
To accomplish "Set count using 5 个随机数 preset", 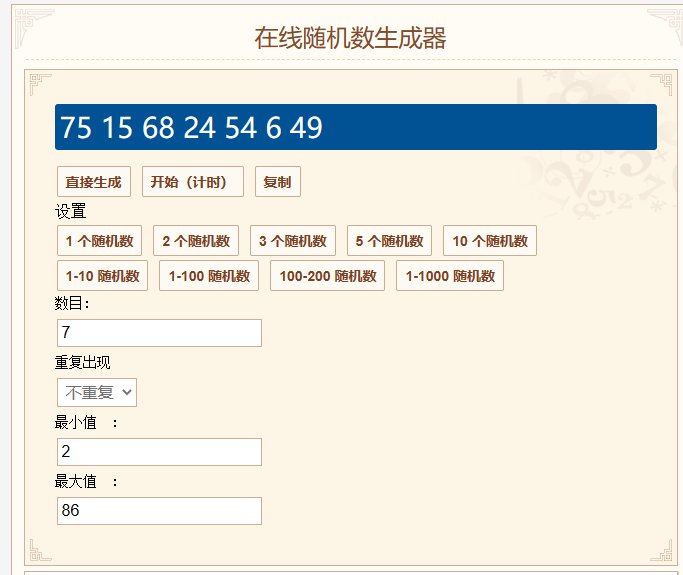I will (390, 241).
